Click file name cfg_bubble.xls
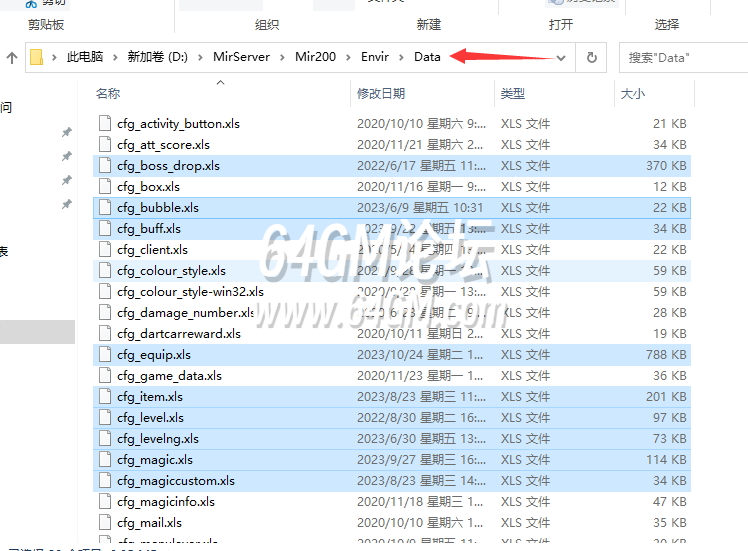The image size is (748, 551). (158, 208)
